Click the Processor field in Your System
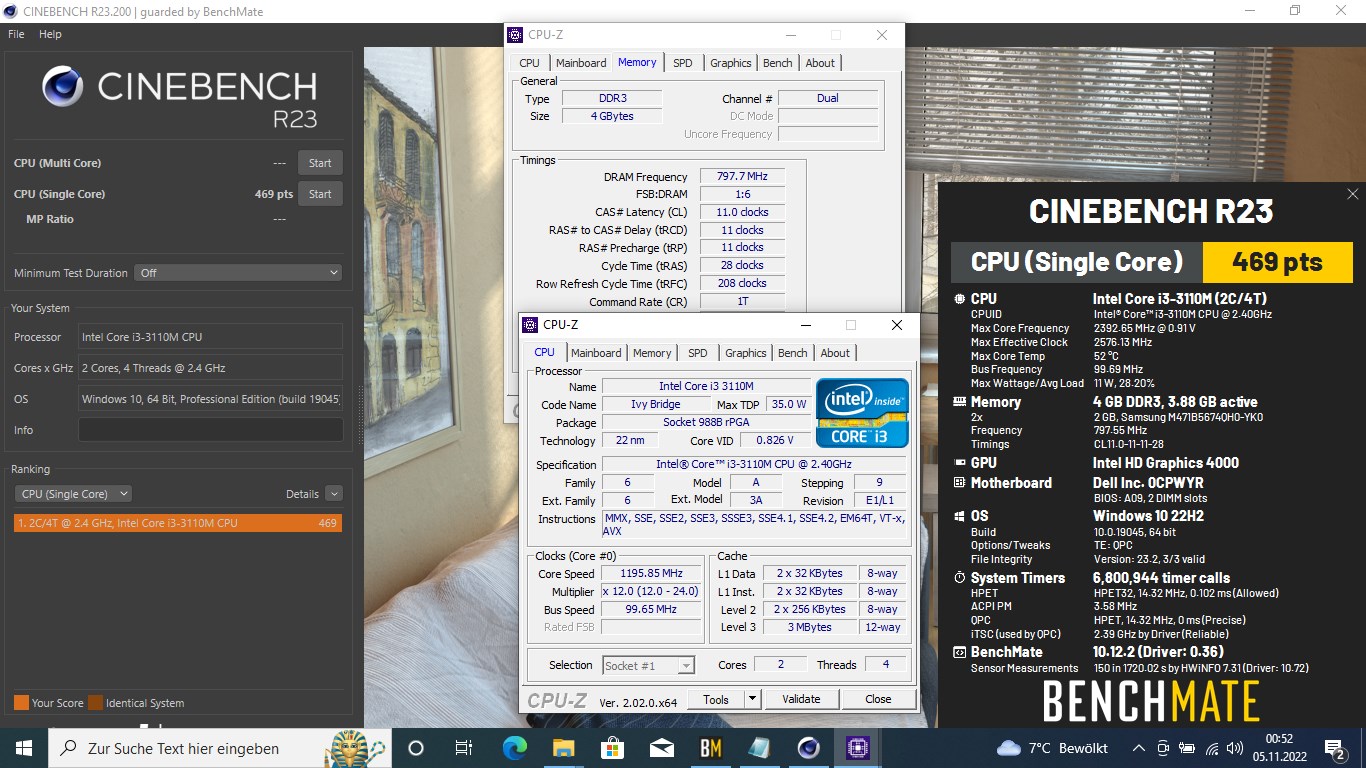Viewport: 1366px width, 768px height. click(x=210, y=337)
